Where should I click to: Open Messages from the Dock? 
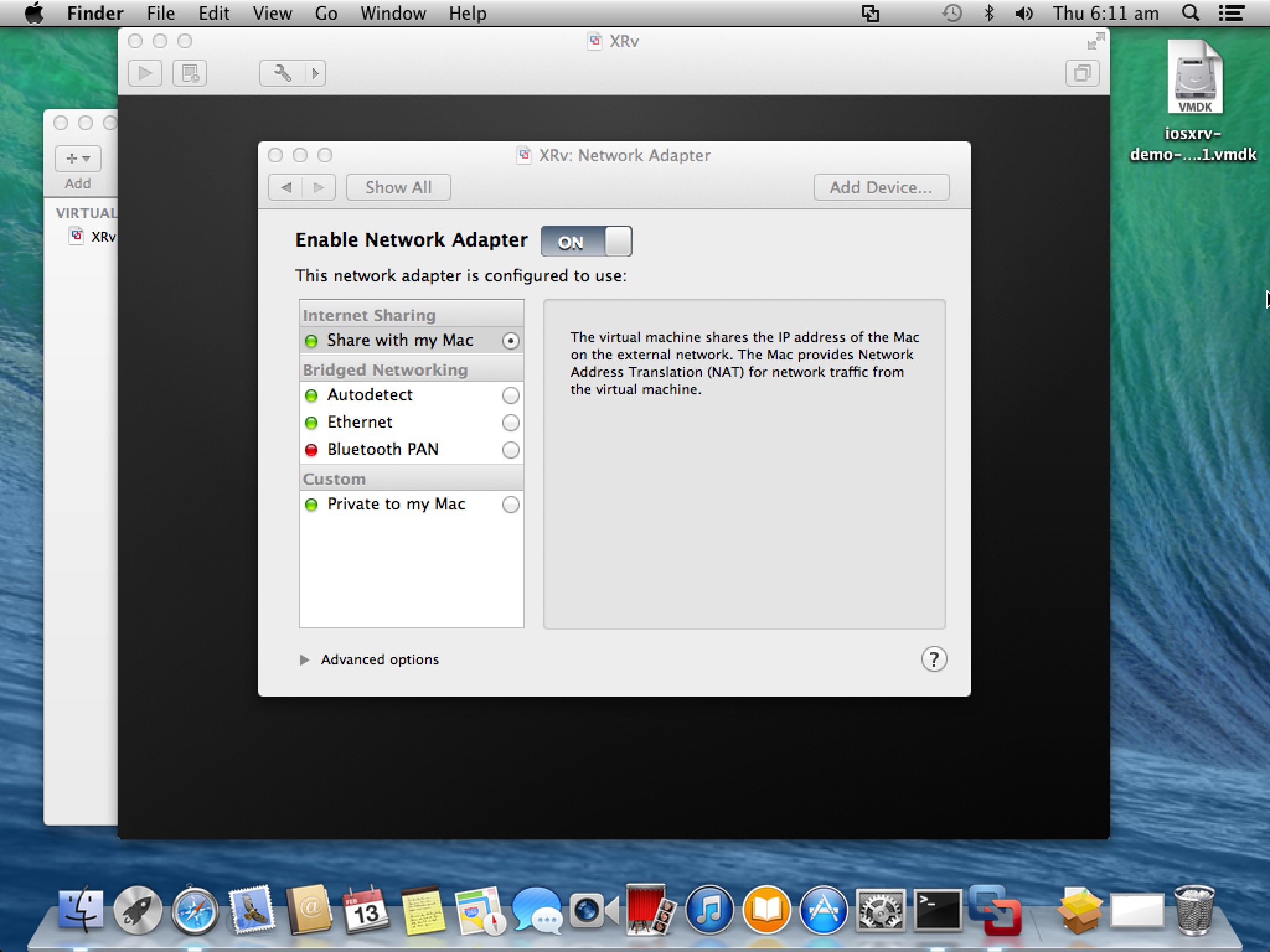(x=537, y=910)
